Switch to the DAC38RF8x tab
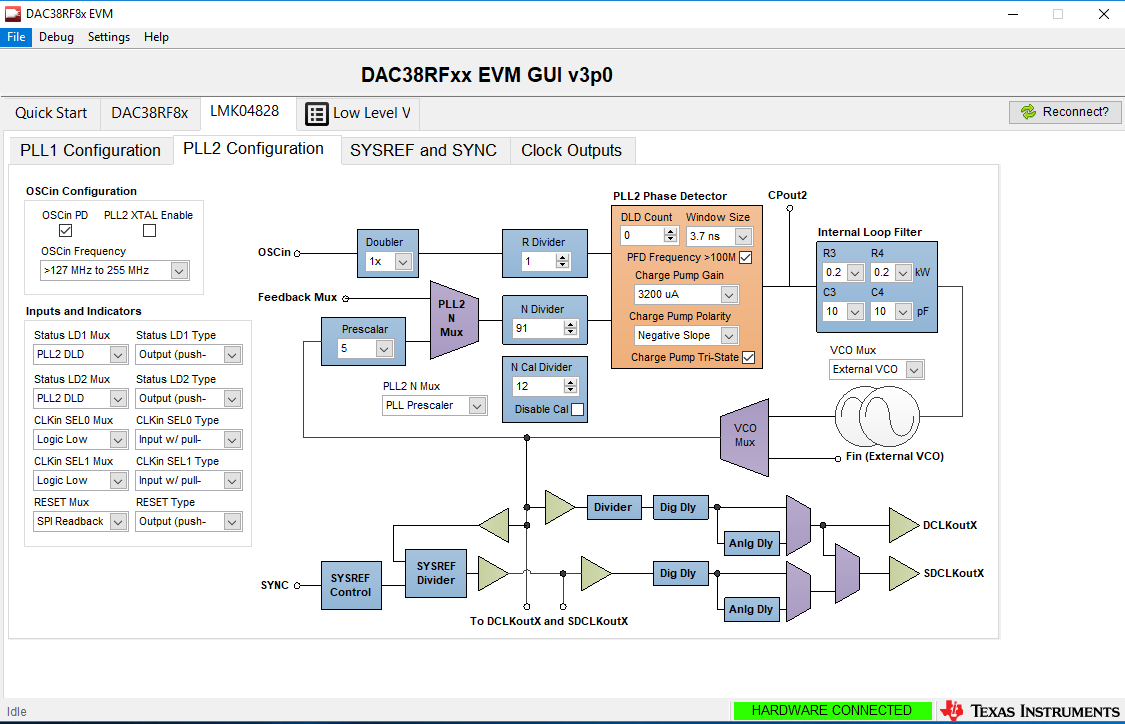Viewport: 1125px width, 724px height. pyautogui.click(x=150, y=113)
